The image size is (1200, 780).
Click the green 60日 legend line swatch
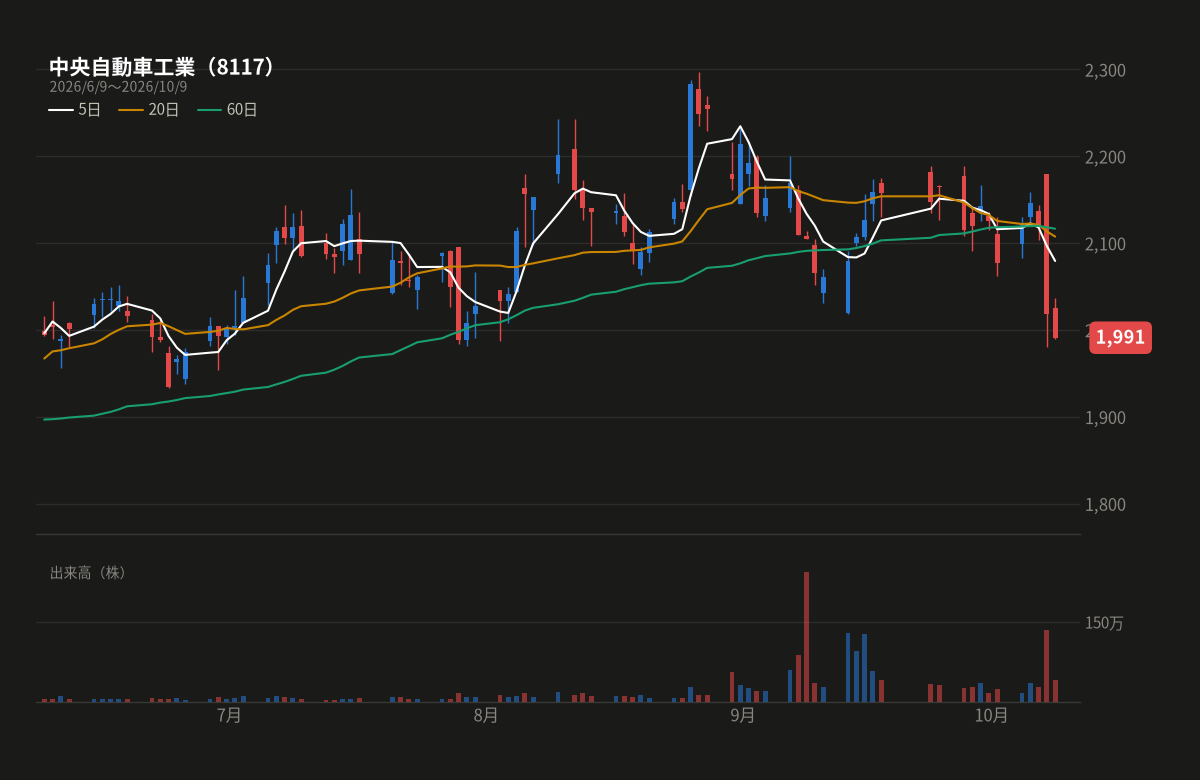[208, 110]
